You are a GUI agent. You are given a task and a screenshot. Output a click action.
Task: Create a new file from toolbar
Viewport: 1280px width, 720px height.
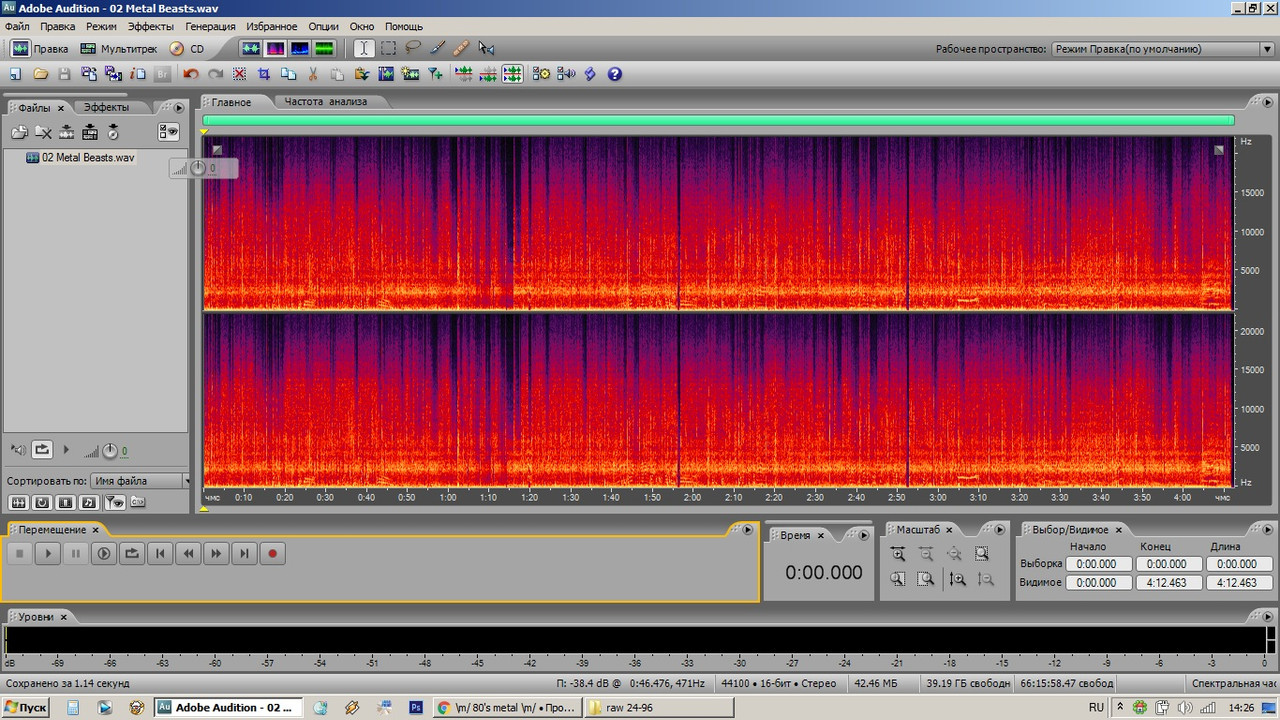(16, 74)
